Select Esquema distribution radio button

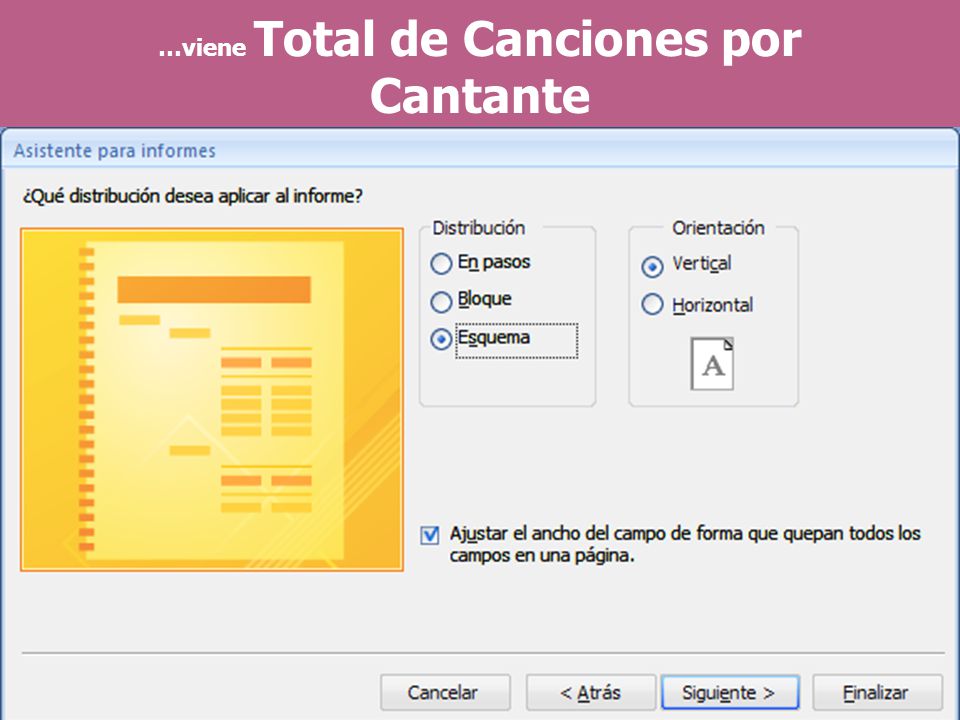point(441,339)
